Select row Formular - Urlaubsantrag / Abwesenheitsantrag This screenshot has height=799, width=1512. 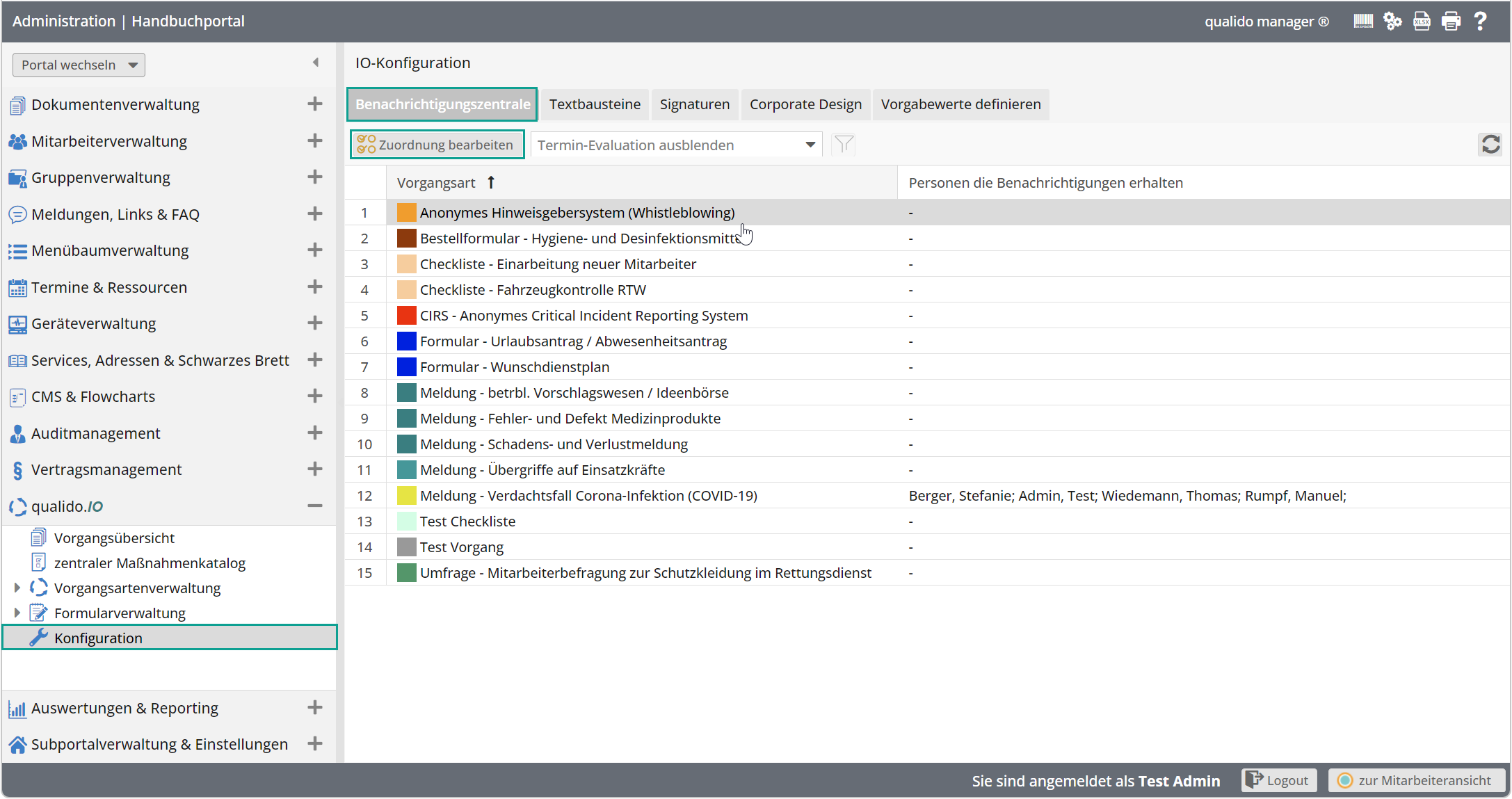[x=927, y=341]
